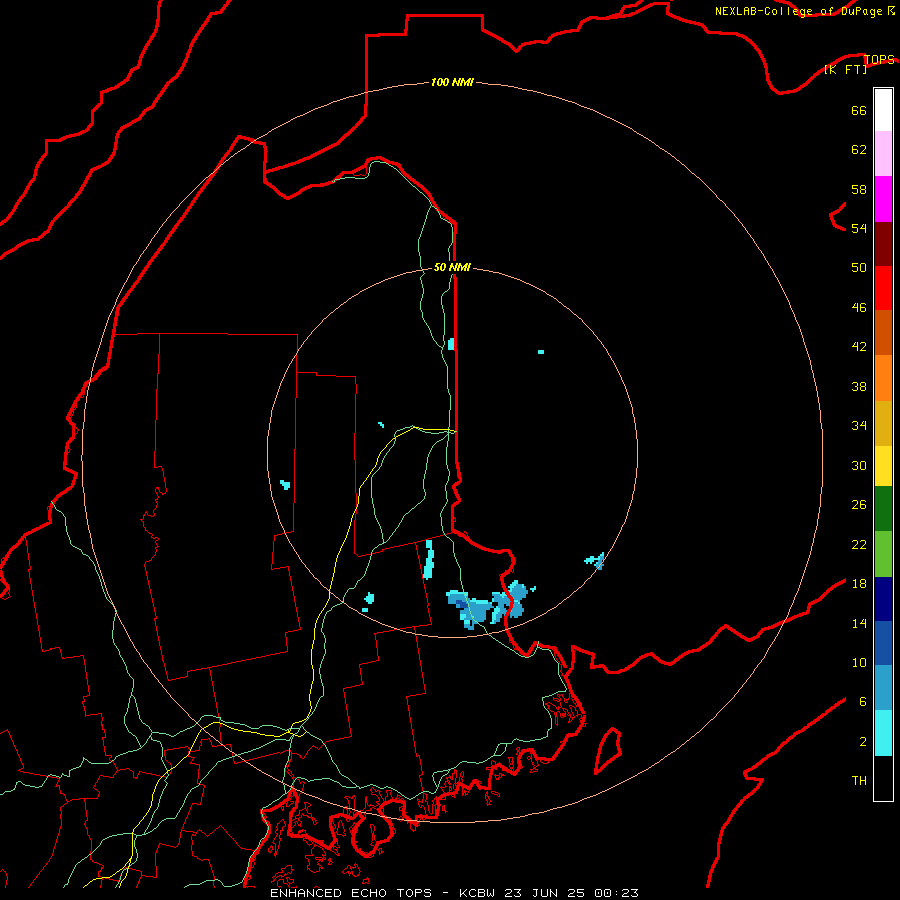900x900 pixels.
Task: Click the 42 legend value
Action: click(859, 346)
